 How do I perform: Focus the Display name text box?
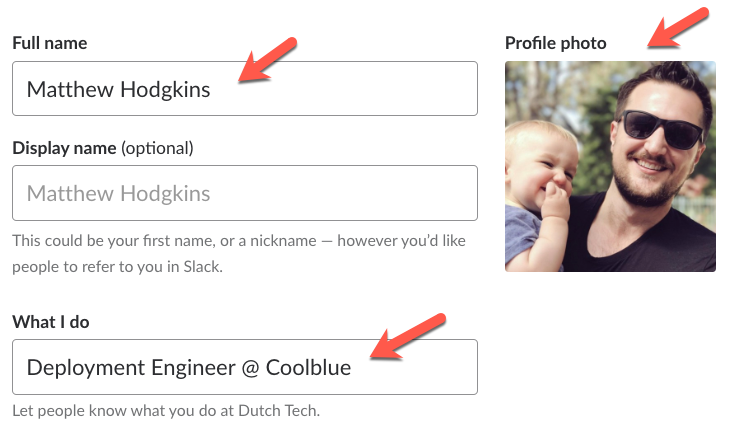point(244,193)
